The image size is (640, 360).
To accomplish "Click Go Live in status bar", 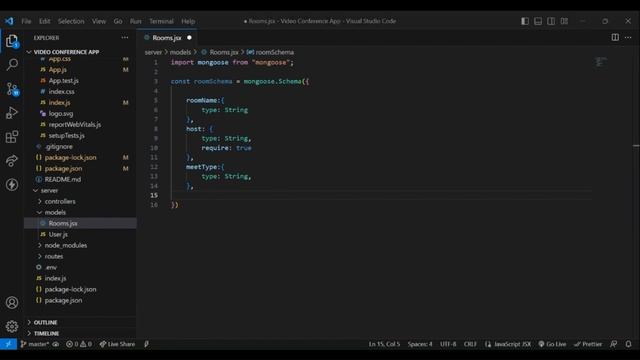I will click(552, 344).
